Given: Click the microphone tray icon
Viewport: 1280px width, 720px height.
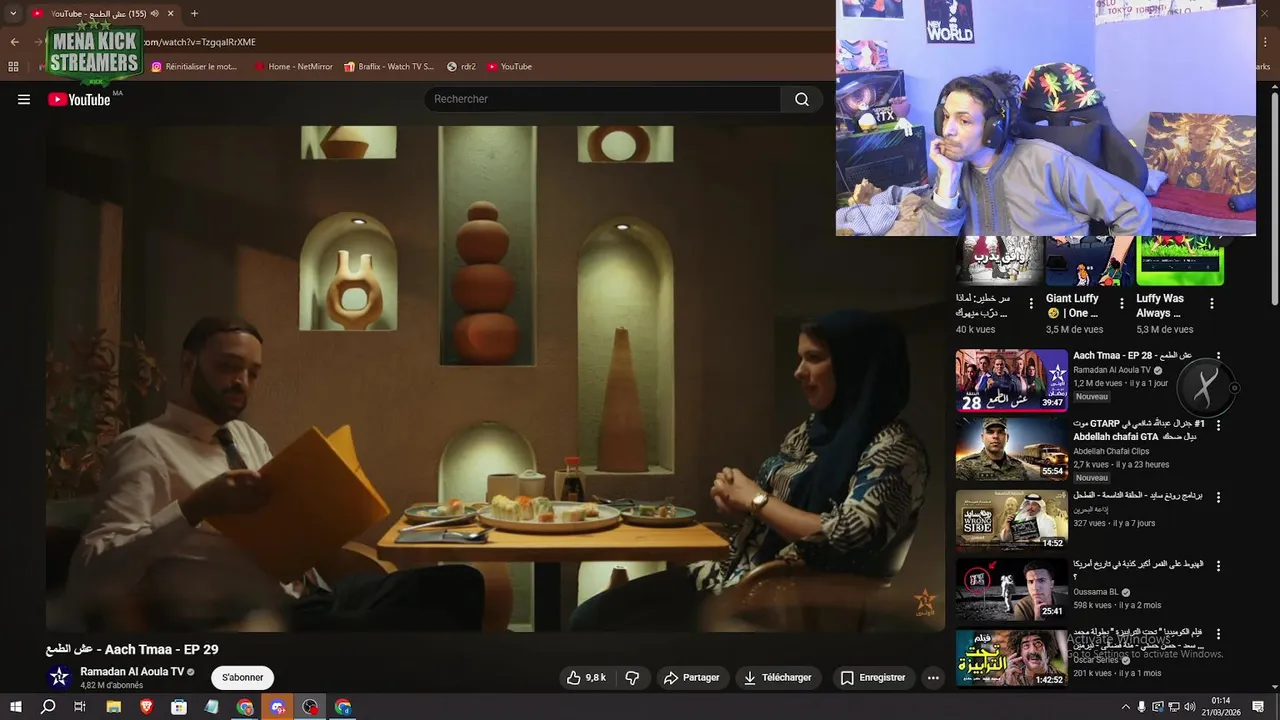Looking at the screenshot, I should 1141,707.
